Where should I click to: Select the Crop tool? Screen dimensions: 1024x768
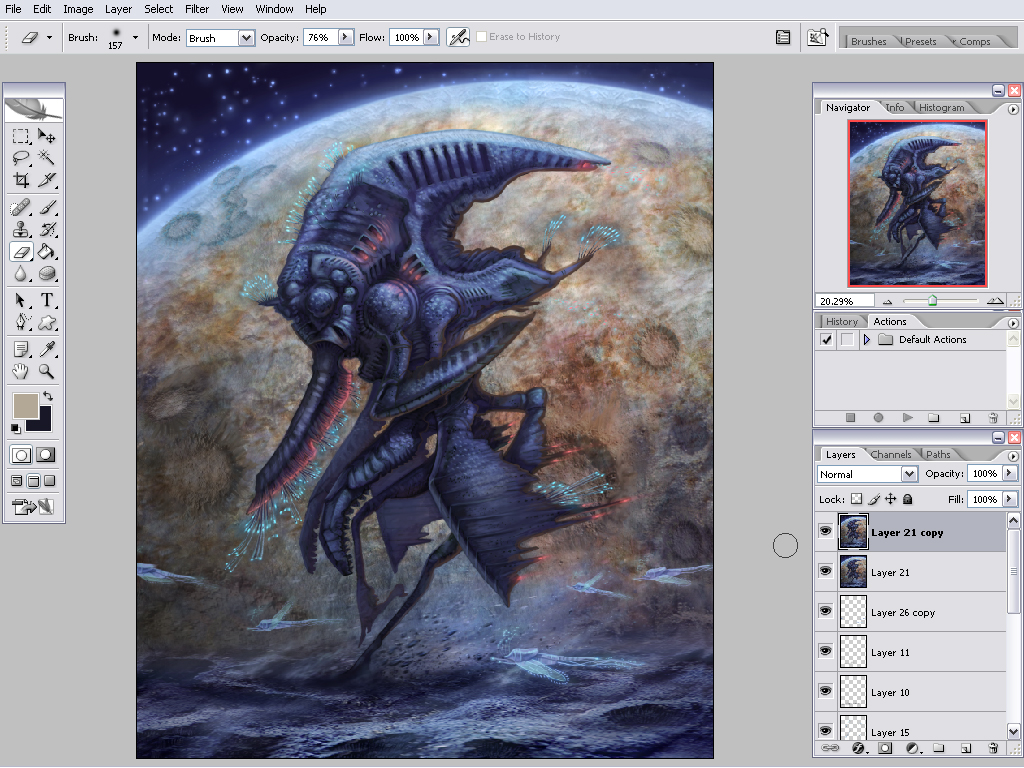coord(21,180)
